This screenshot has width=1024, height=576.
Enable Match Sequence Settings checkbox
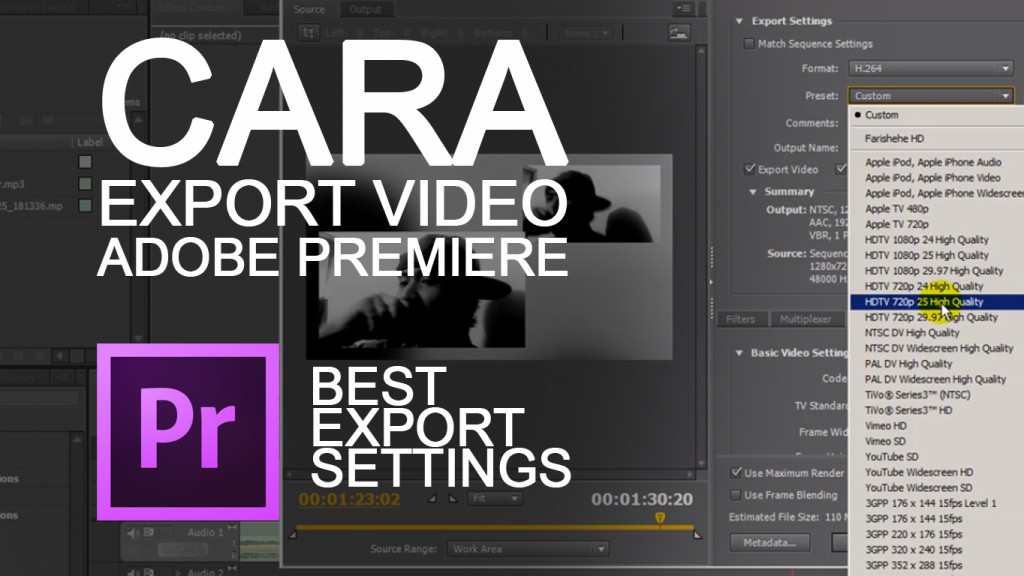click(x=749, y=44)
